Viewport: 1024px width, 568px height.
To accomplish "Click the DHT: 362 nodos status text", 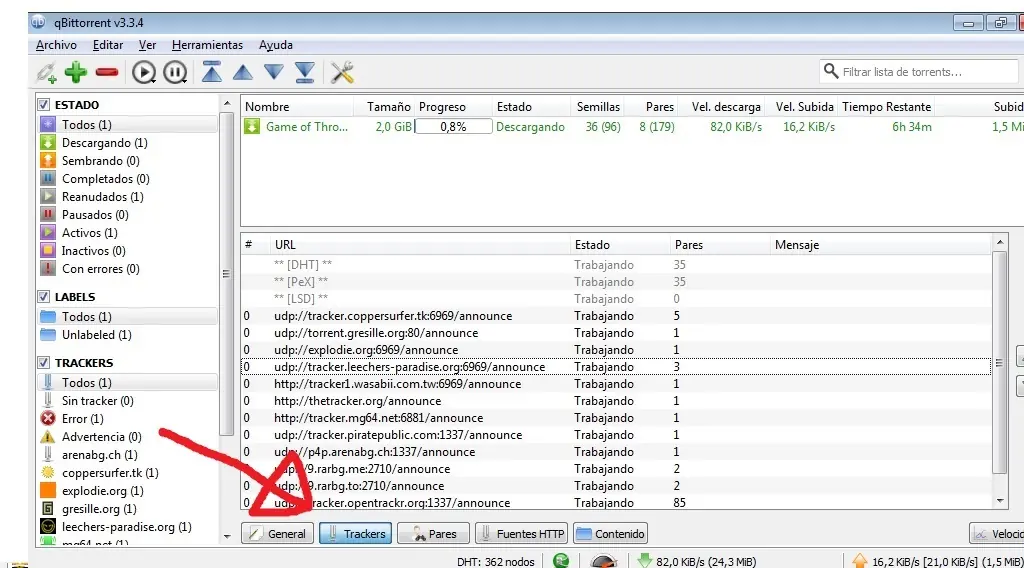I will 496,561.
